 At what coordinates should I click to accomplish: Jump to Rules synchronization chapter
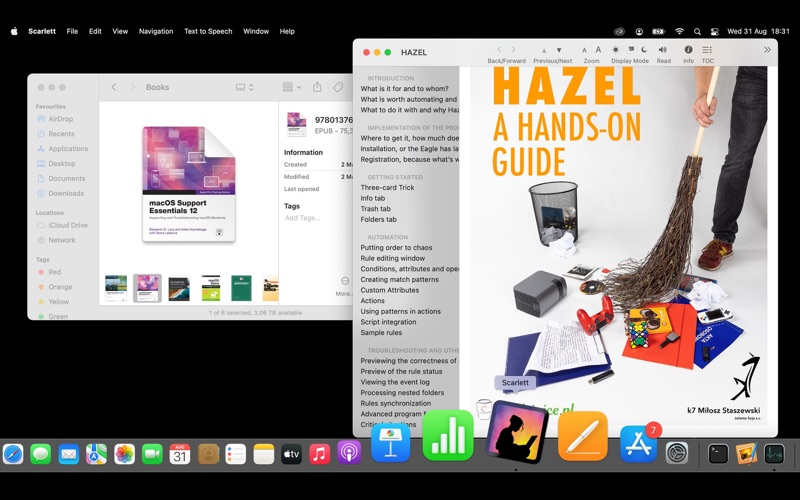395,403
